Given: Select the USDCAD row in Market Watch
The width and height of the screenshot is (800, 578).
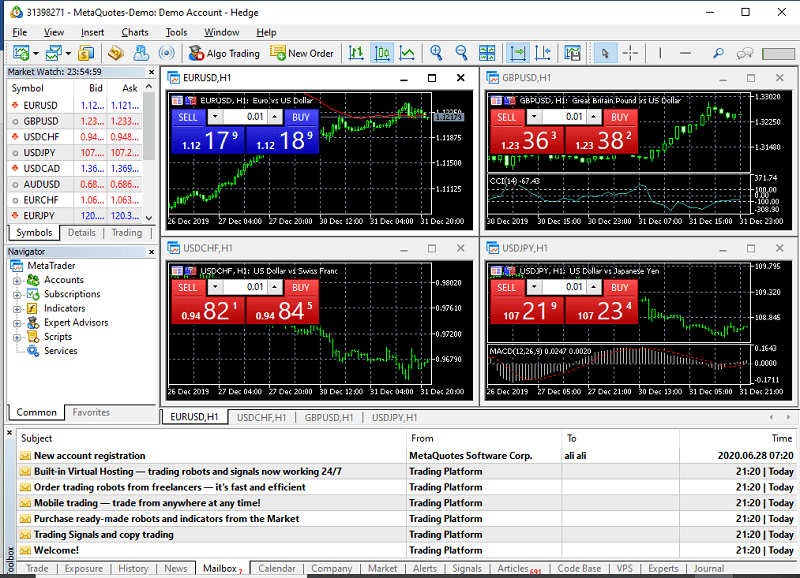Looking at the screenshot, I should coord(76,168).
